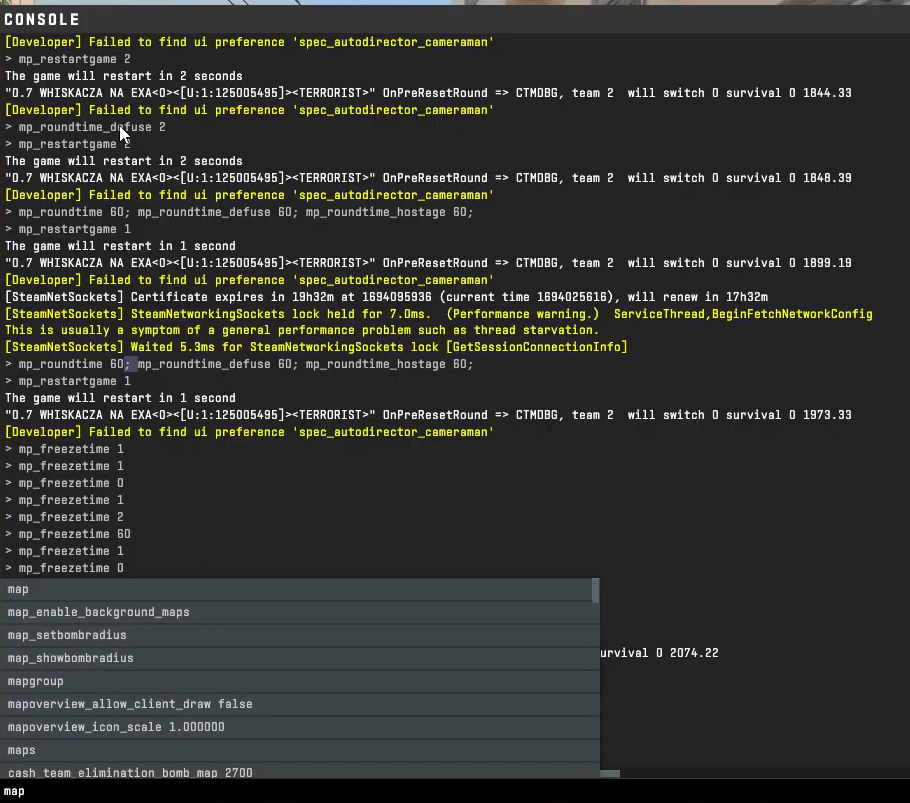910x803 pixels.
Task: Click the autocomplete list vertical scrollbar thumb
Action: [596, 590]
